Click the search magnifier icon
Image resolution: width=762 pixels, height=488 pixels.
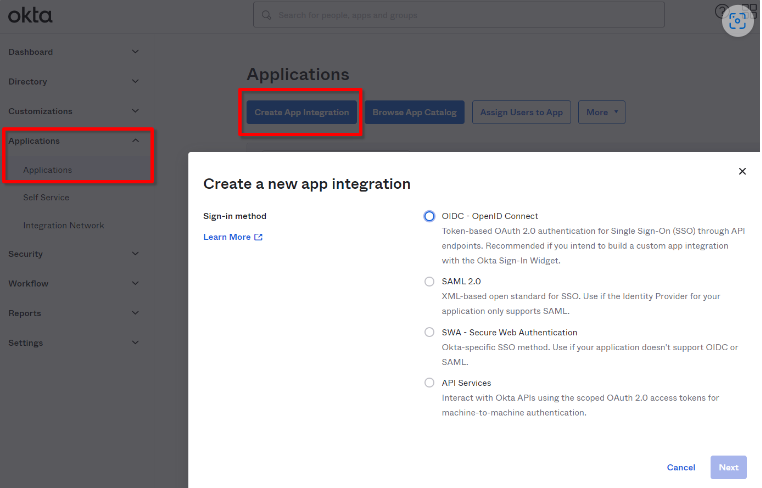[266, 15]
